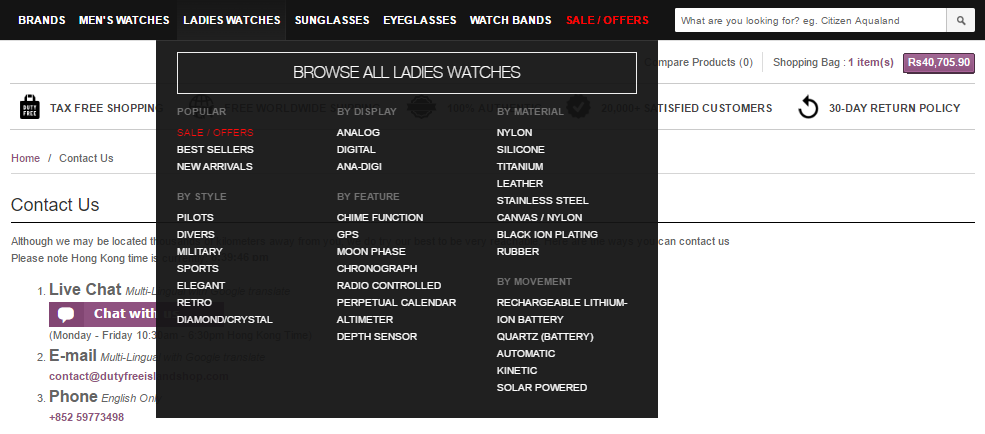Open the Divers style category
Image resolution: width=985 pixels, height=434 pixels.
point(196,234)
